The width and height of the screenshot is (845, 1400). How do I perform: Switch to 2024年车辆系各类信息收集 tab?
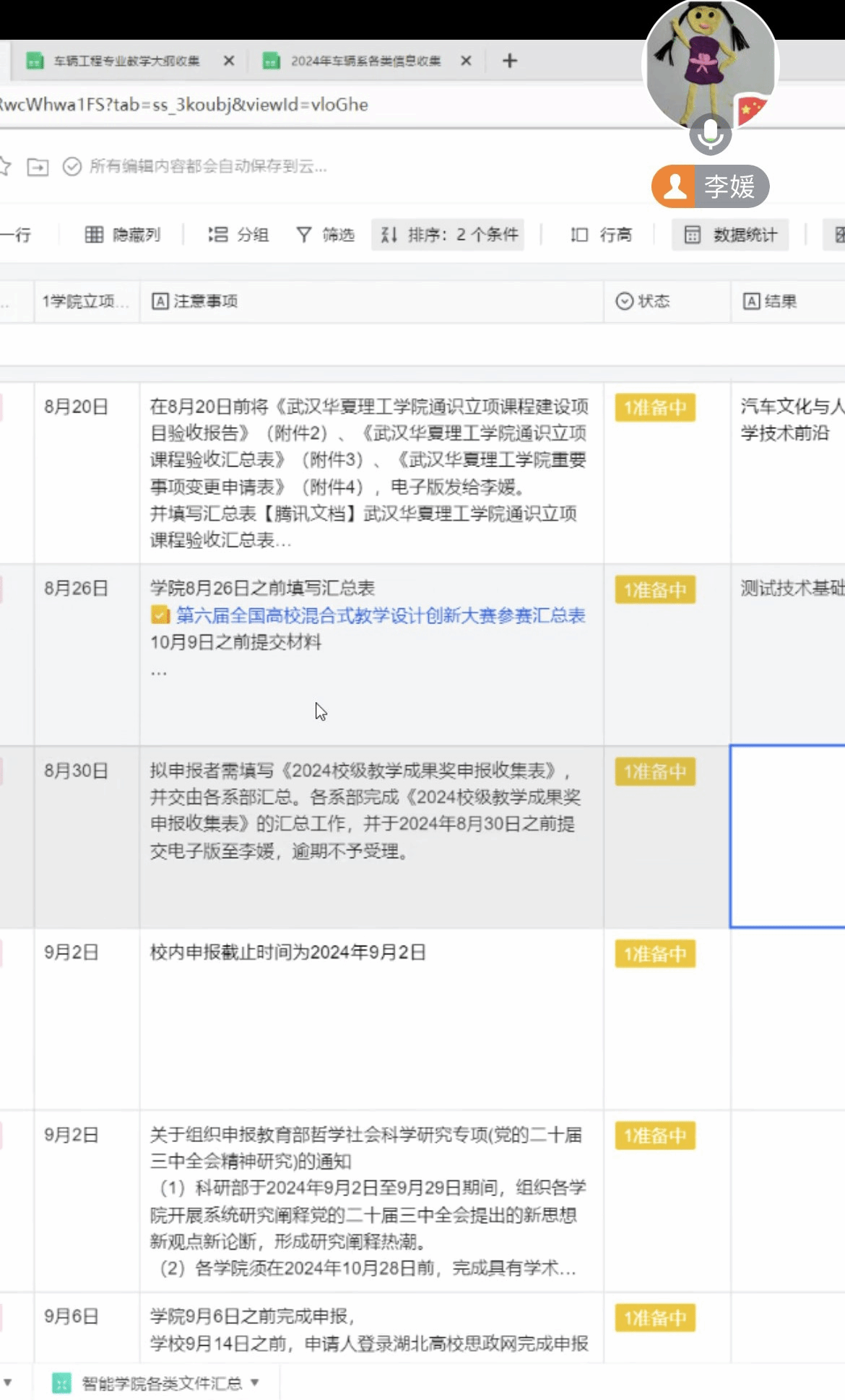click(365, 61)
